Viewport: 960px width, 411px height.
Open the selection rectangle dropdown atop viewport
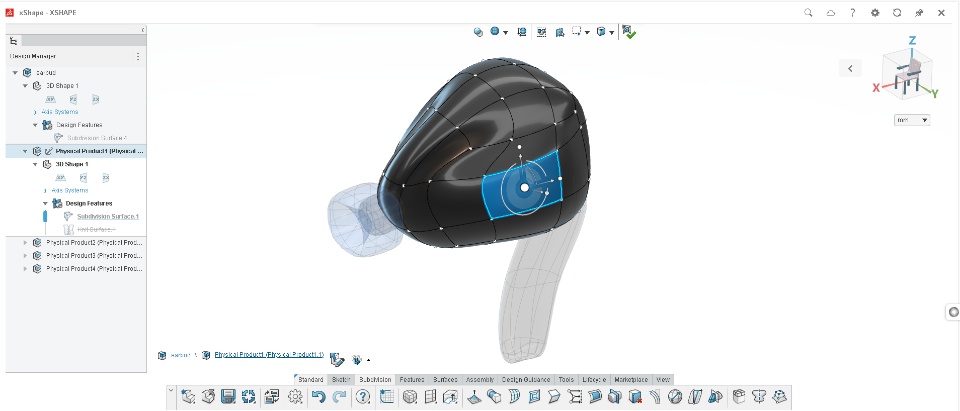(587, 32)
